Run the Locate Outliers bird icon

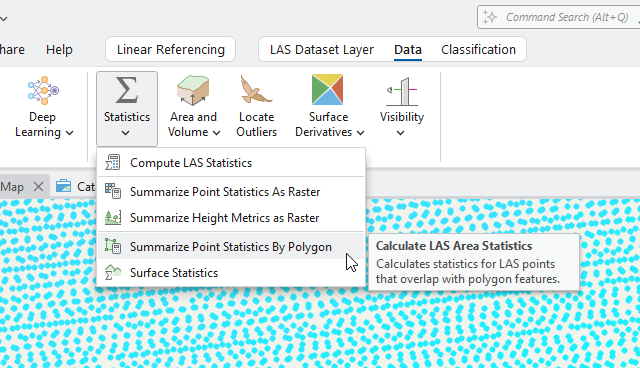point(256,89)
